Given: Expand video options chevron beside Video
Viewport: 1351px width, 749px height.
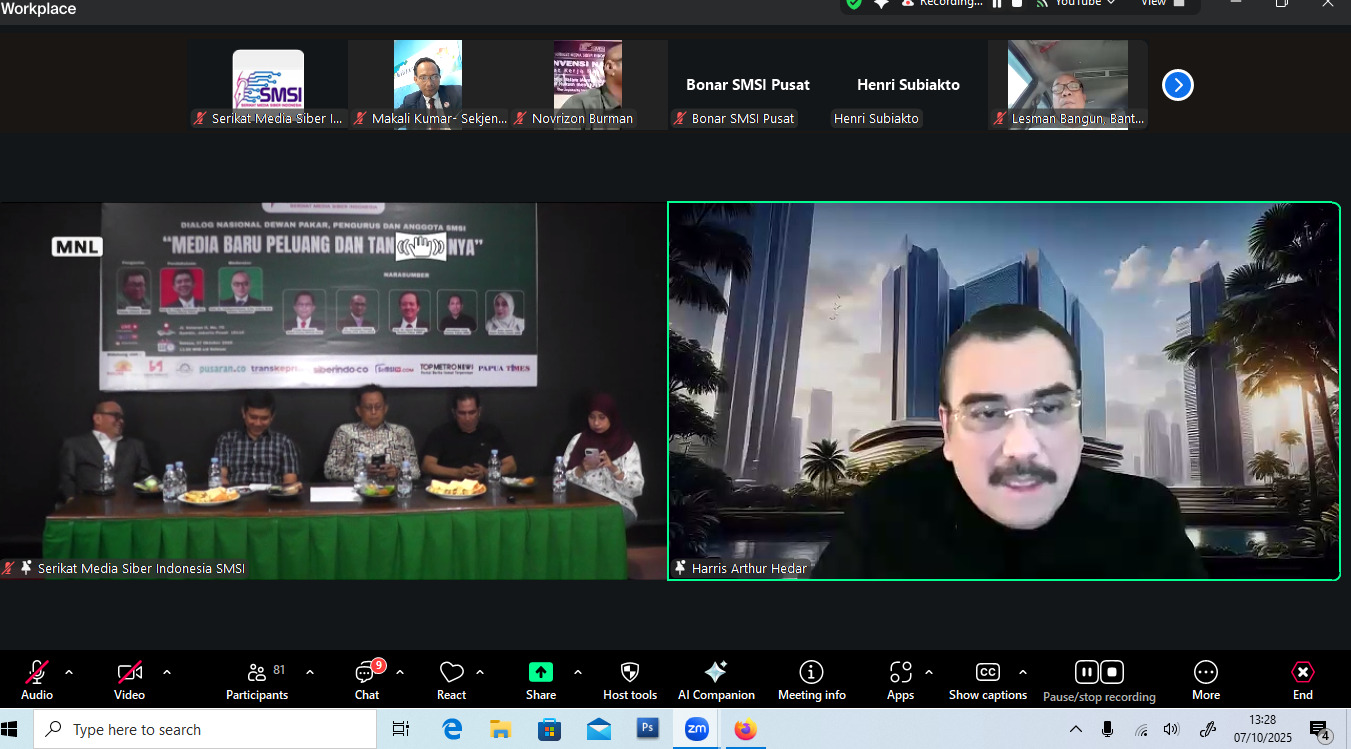Looking at the screenshot, I should point(167,672).
